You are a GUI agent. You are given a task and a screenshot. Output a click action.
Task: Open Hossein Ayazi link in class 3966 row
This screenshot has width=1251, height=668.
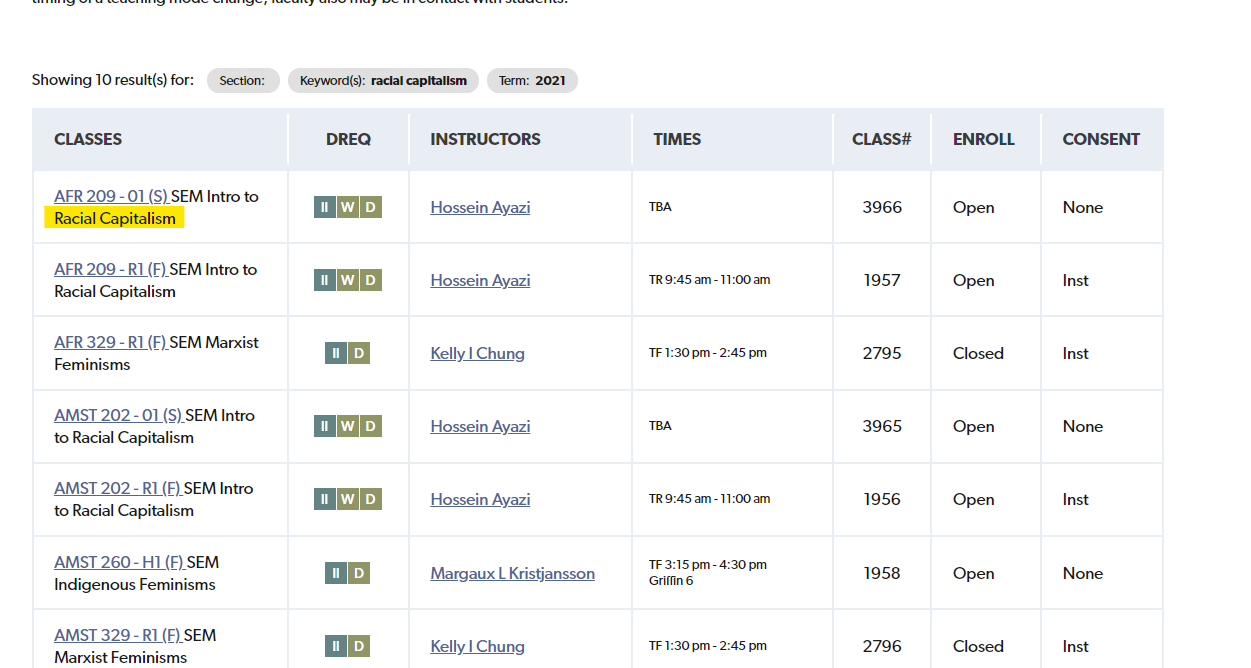coord(480,207)
